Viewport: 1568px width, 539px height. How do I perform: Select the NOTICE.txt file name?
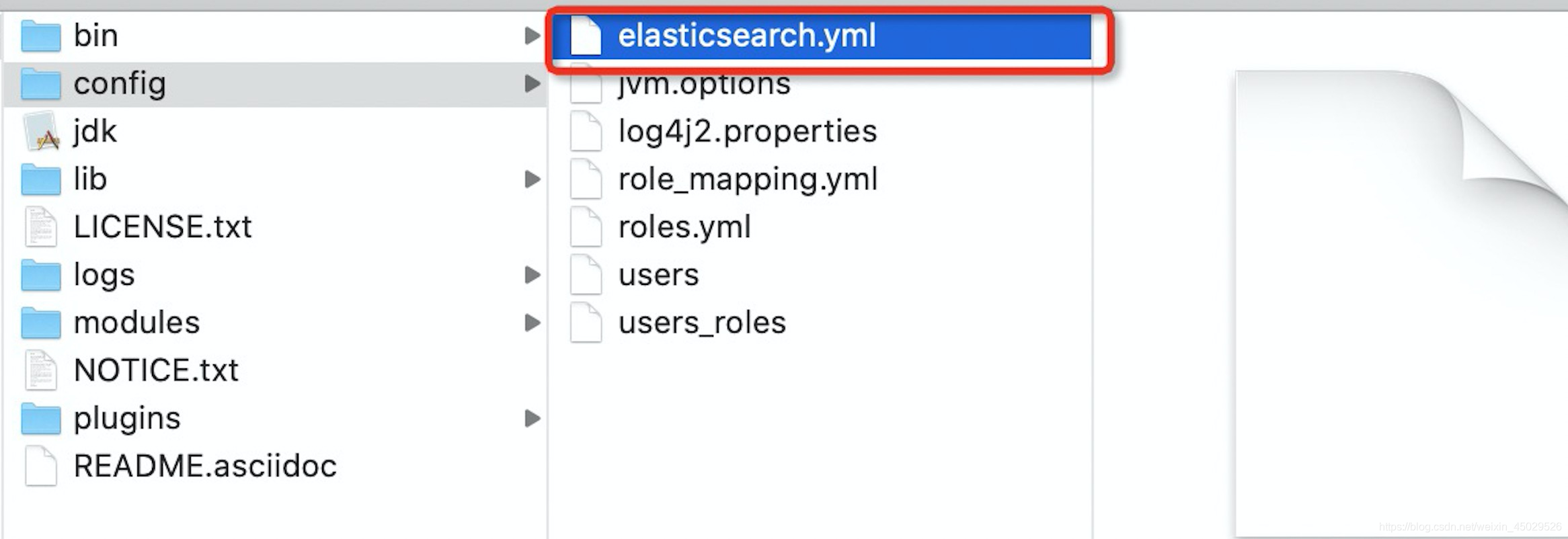pos(156,370)
